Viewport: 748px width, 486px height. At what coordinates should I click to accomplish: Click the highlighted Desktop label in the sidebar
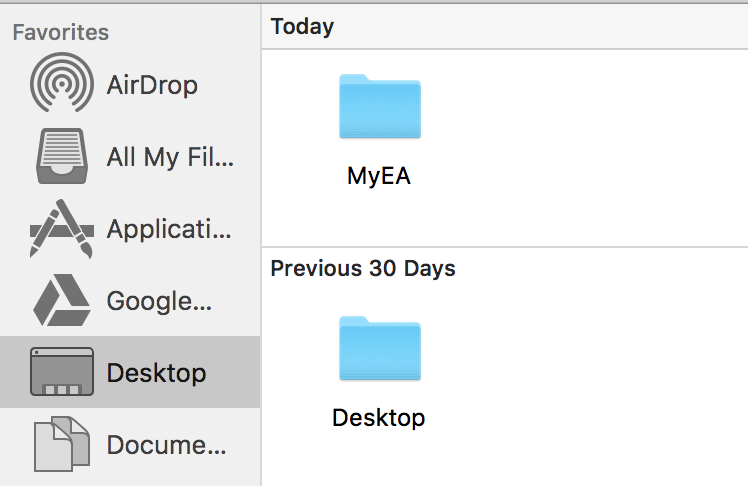click(x=156, y=373)
